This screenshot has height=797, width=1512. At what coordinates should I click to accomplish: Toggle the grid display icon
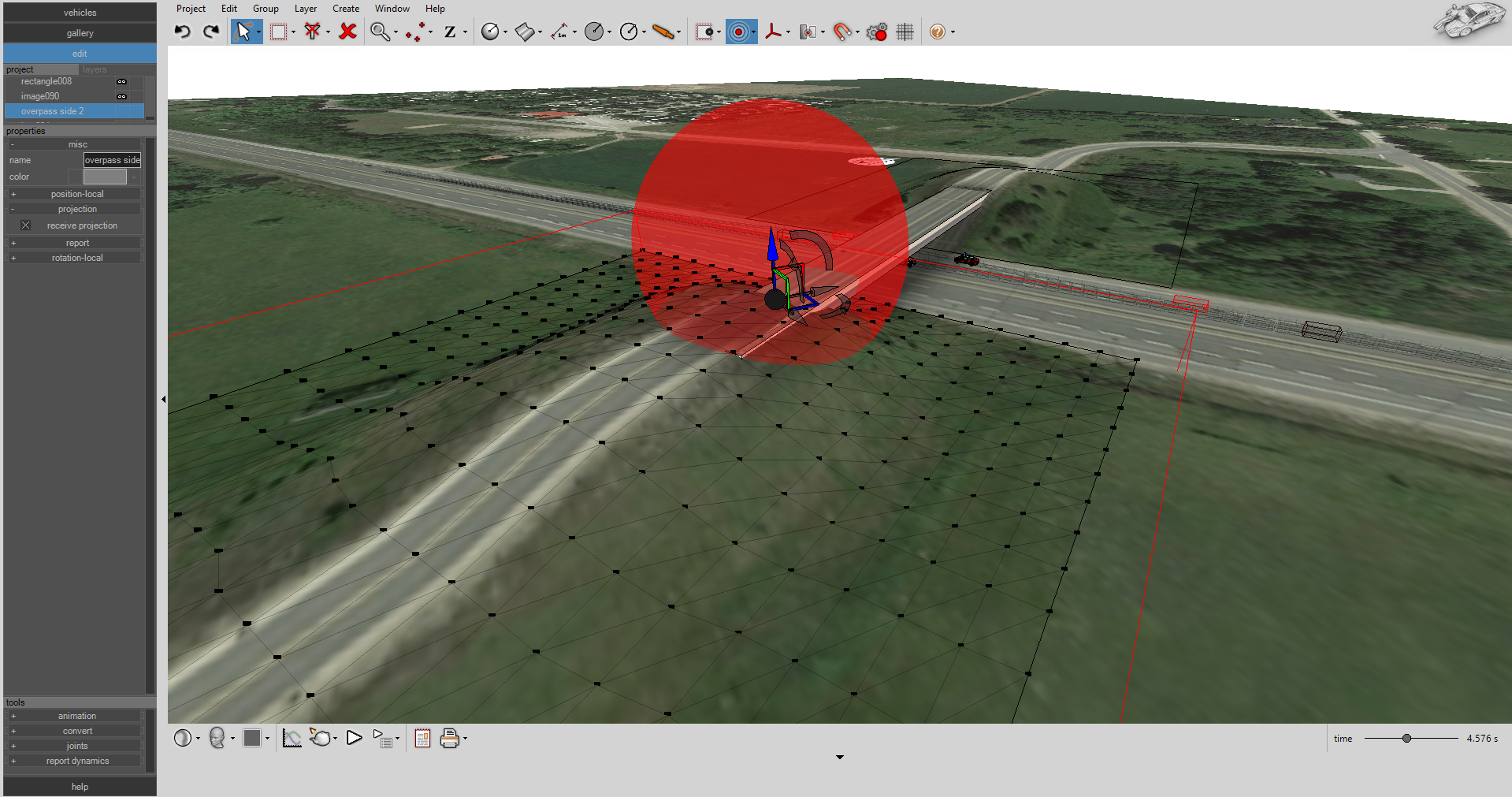904,32
